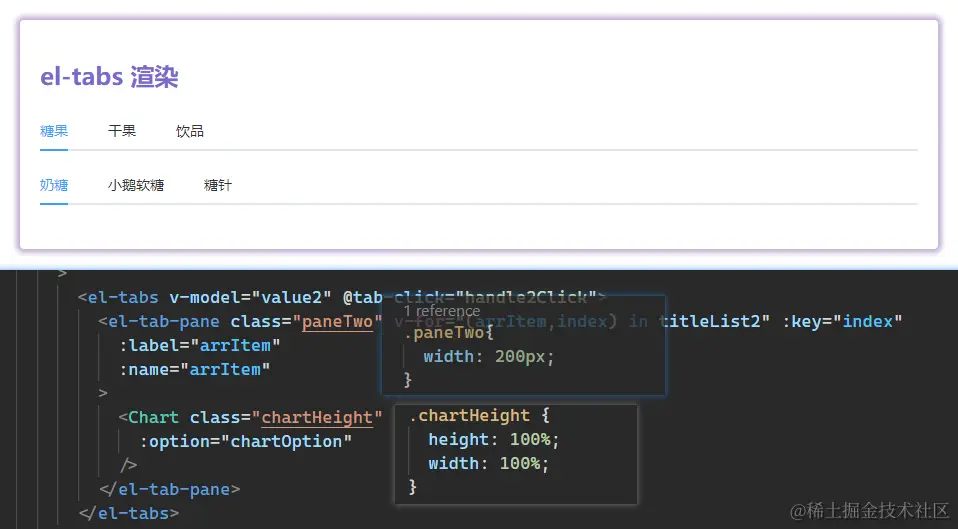Click the Chart component tag
Image resolution: width=958 pixels, height=529 pixels.
148,417
